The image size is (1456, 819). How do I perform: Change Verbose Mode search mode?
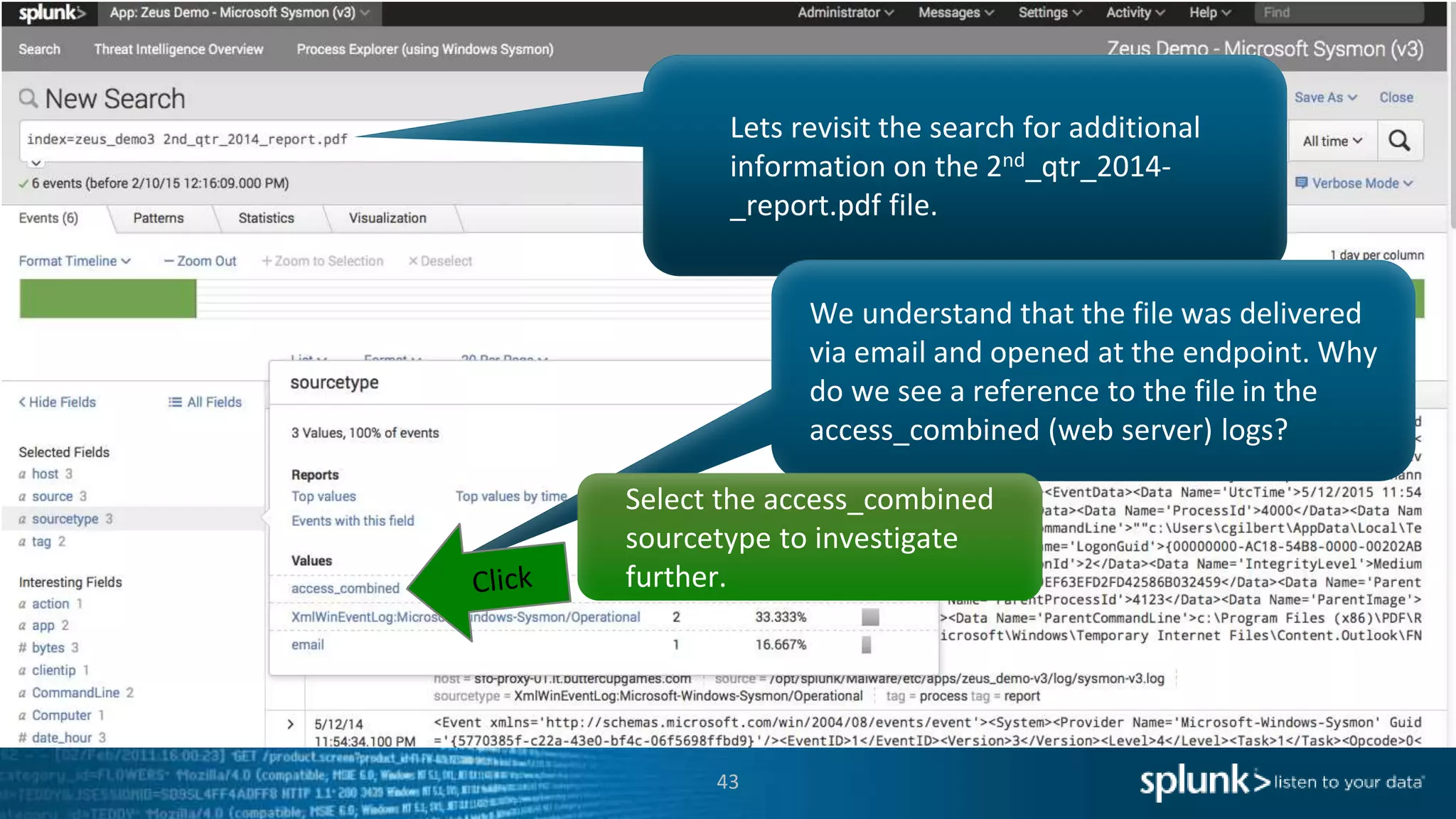point(1354,183)
